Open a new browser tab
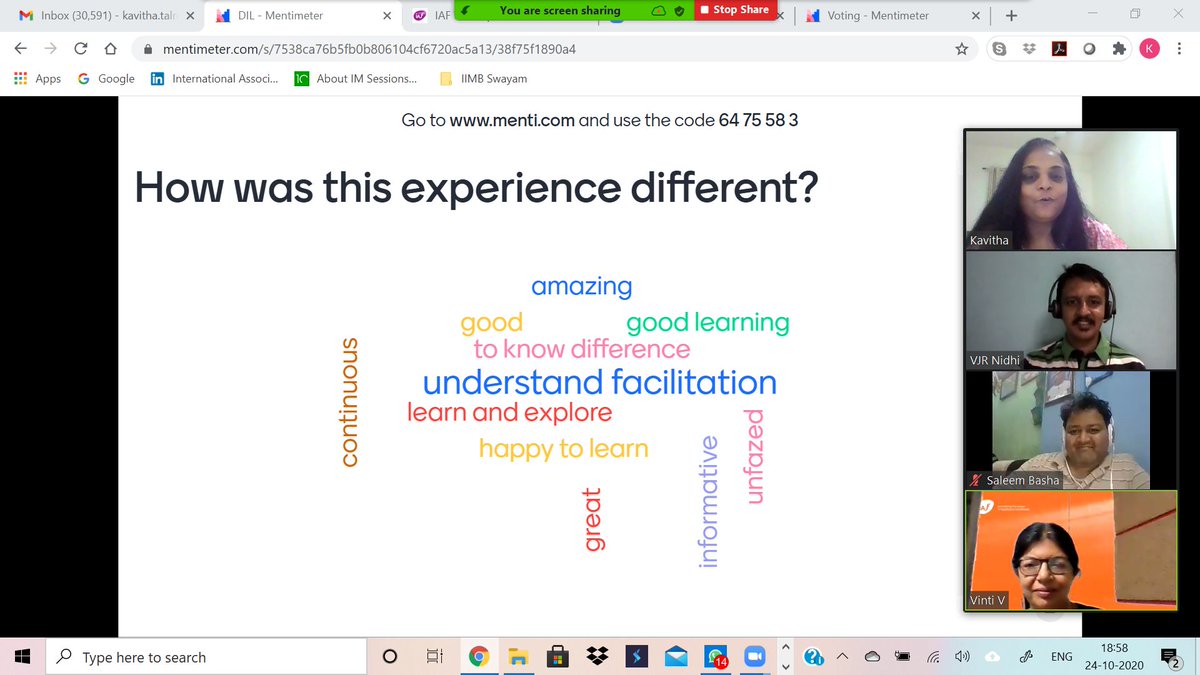The width and height of the screenshot is (1200, 675). click(1012, 15)
